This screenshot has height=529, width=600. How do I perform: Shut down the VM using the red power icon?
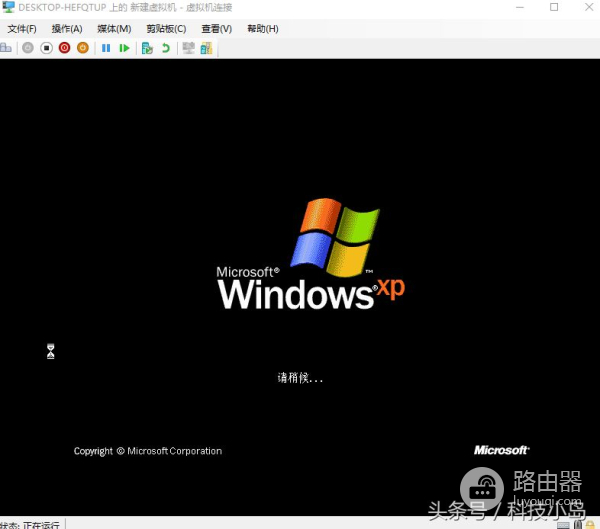click(x=64, y=48)
